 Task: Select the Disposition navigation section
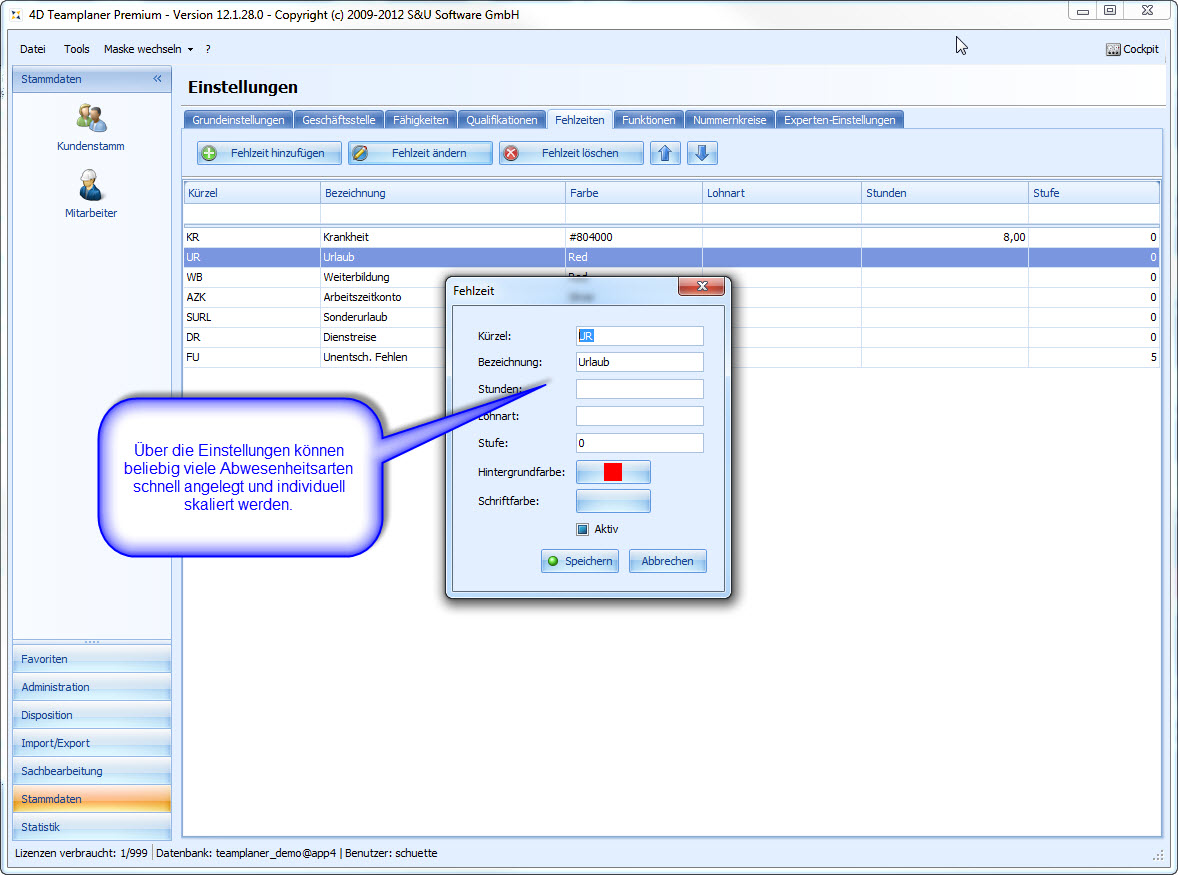pos(91,715)
